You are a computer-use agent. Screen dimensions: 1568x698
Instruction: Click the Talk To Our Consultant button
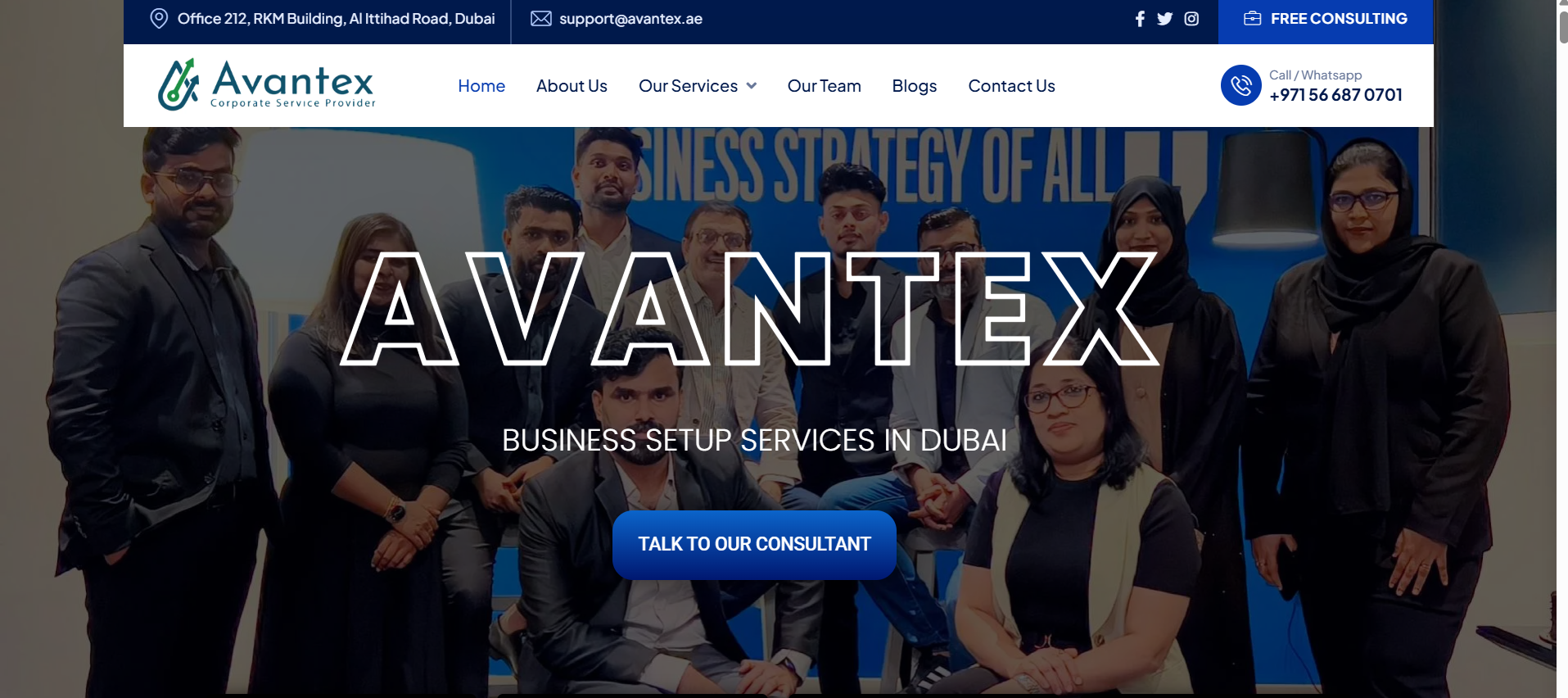[x=754, y=545]
